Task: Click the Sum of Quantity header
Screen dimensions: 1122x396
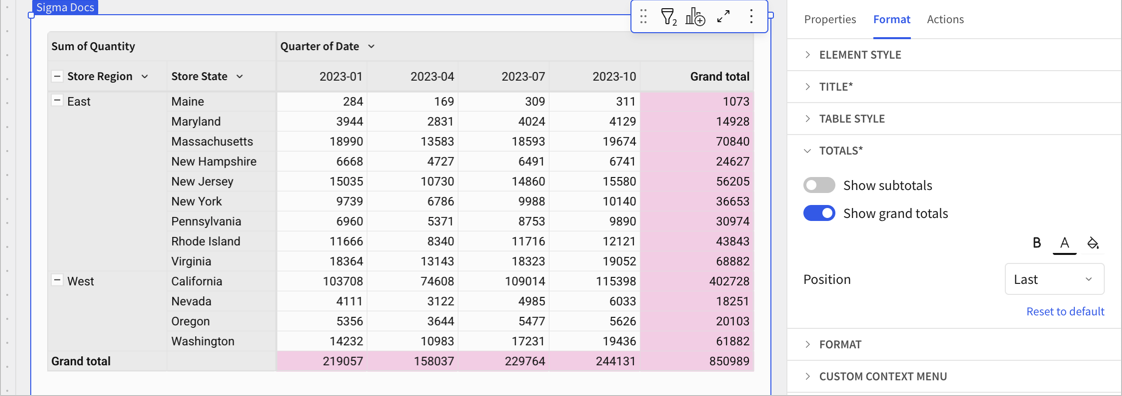Action: [x=93, y=47]
